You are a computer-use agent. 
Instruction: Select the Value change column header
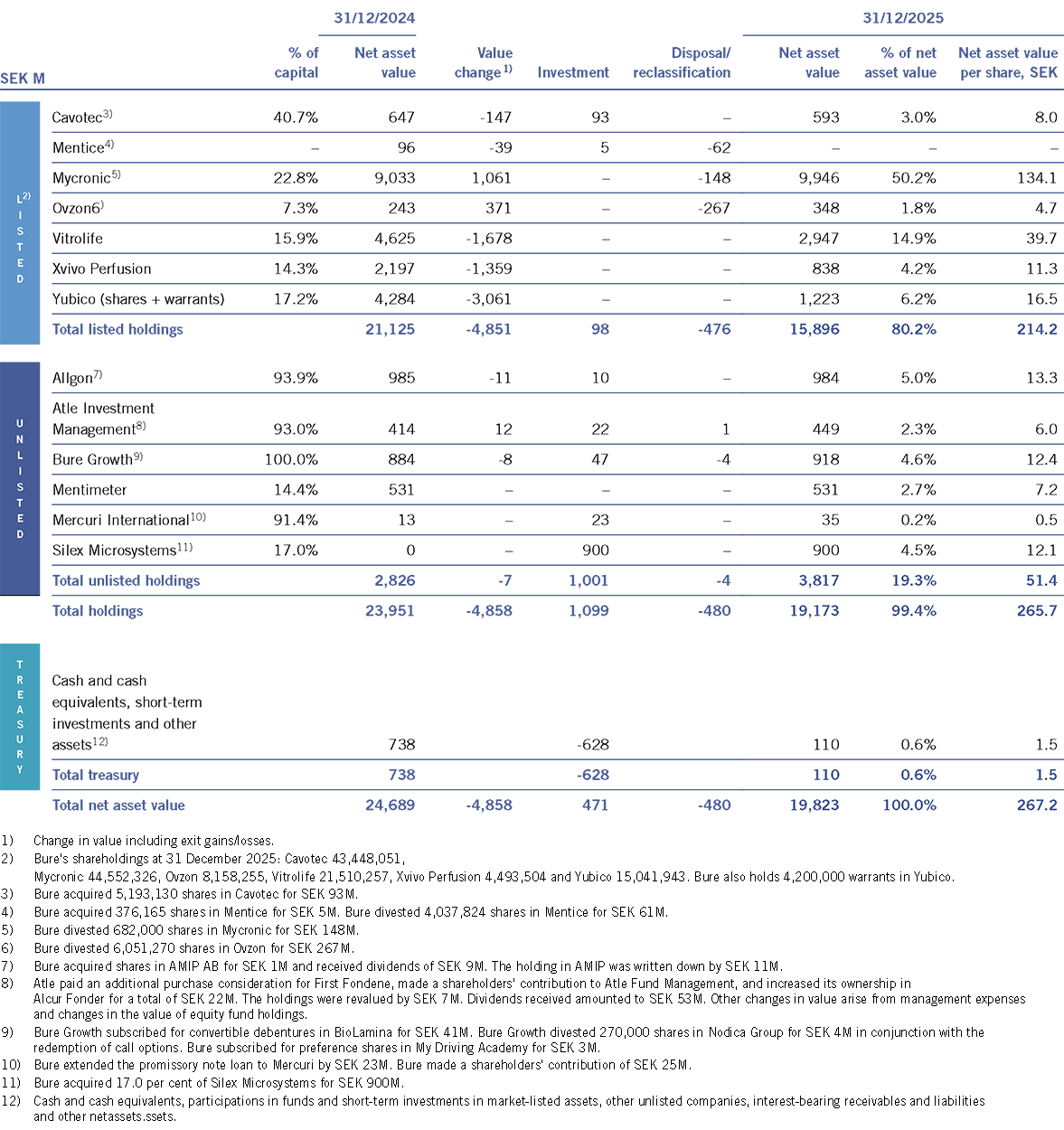point(484,62)
